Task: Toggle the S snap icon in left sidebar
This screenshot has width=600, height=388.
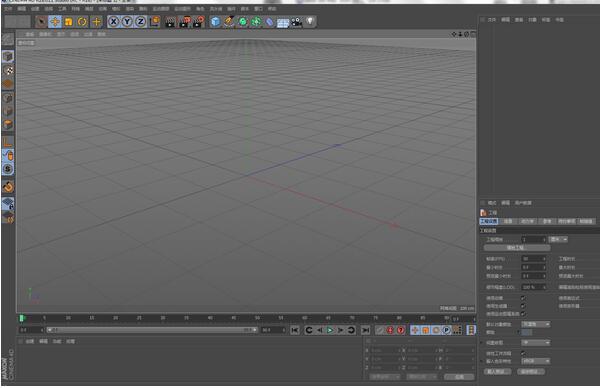Action: point(8,169)
